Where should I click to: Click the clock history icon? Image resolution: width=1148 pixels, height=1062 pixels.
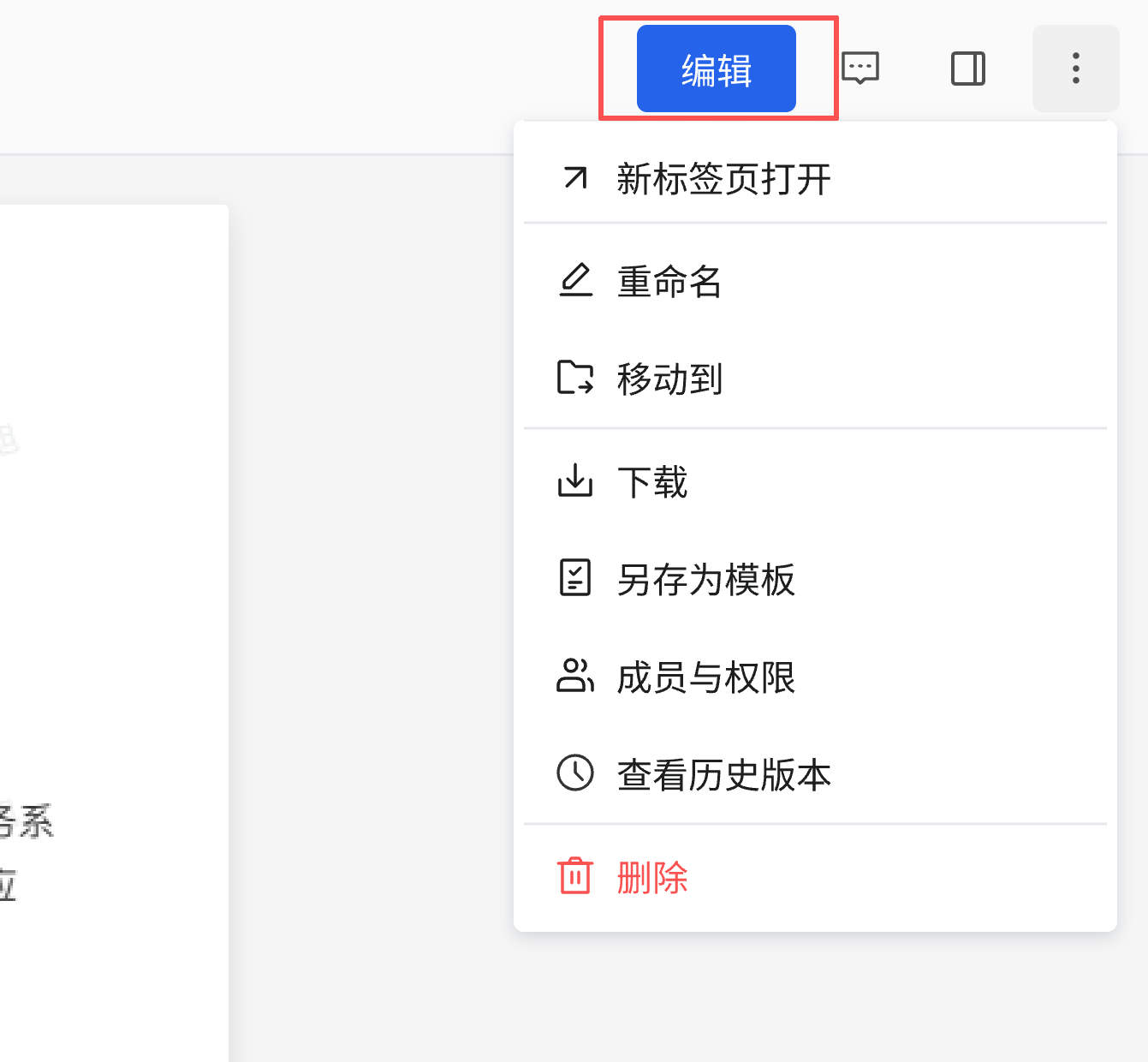(x=575, y=773)
